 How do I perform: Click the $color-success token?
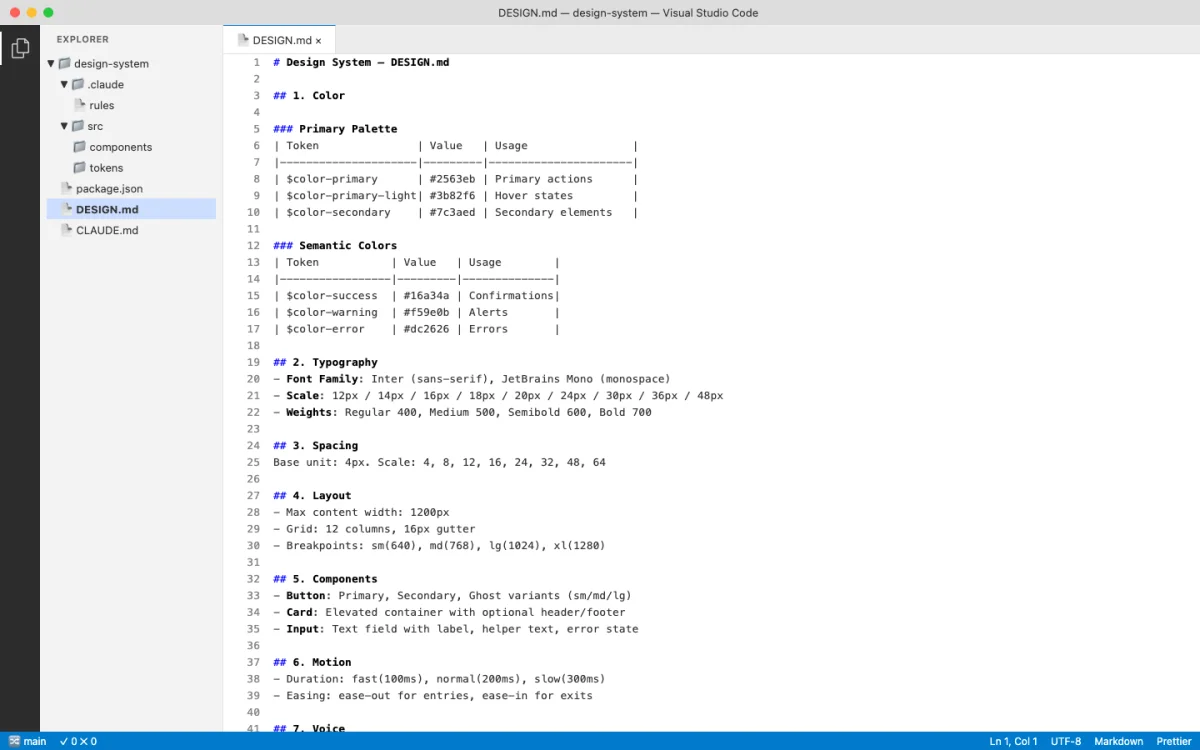[x=332, y=295]
